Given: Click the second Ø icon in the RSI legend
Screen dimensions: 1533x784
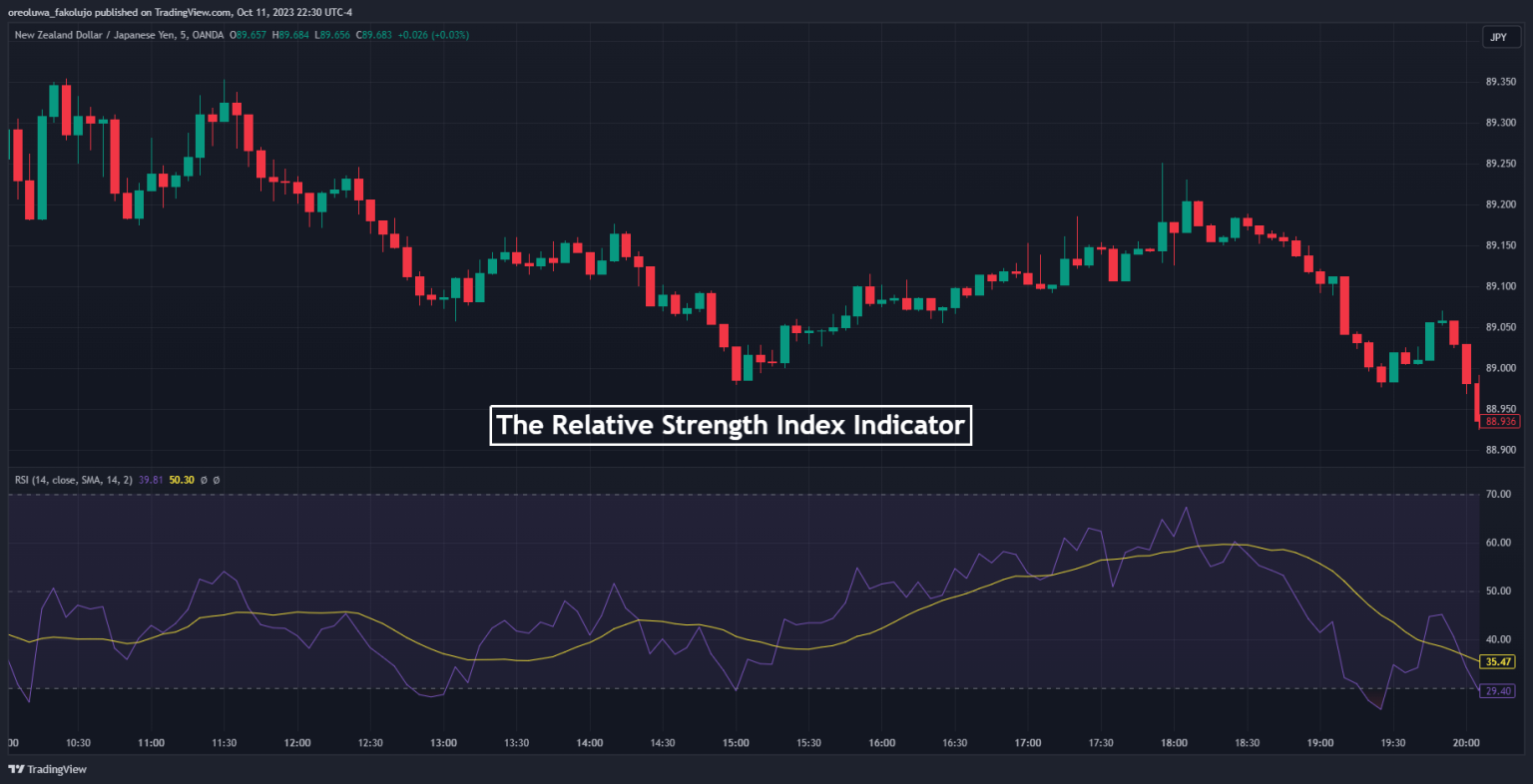Looking at the screenshot, I should point(216,480).
